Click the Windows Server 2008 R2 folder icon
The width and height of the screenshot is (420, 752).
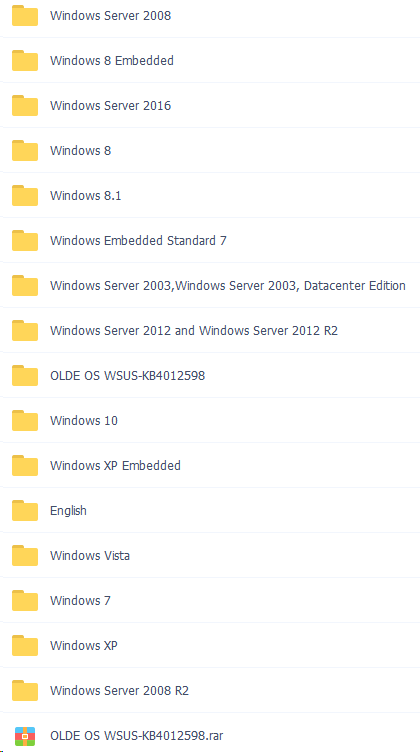point(25,691)
